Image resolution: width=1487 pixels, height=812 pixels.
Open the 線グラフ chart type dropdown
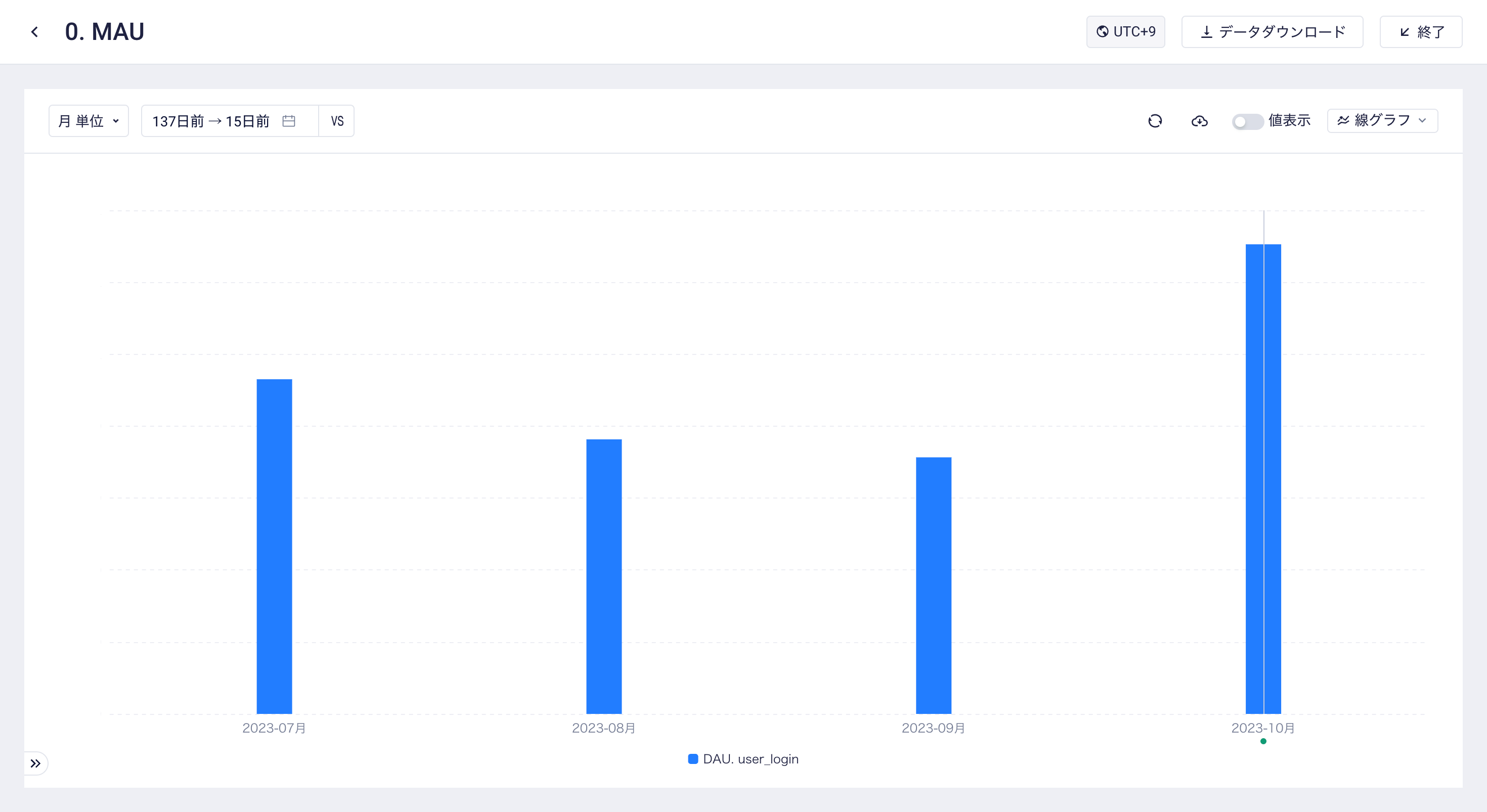pos(1382,121)
